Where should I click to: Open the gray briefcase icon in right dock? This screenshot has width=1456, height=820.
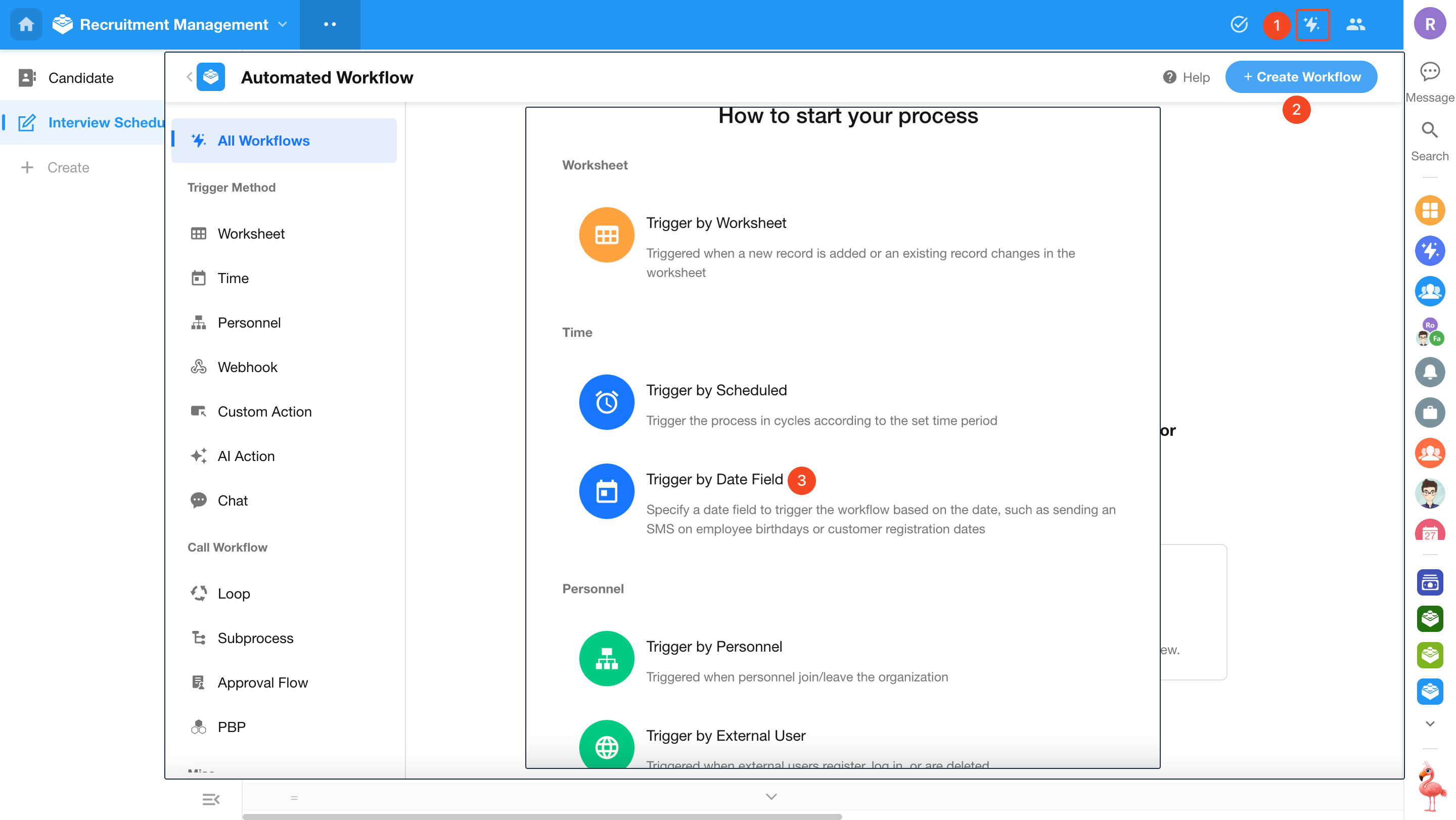click(1429, 413)
